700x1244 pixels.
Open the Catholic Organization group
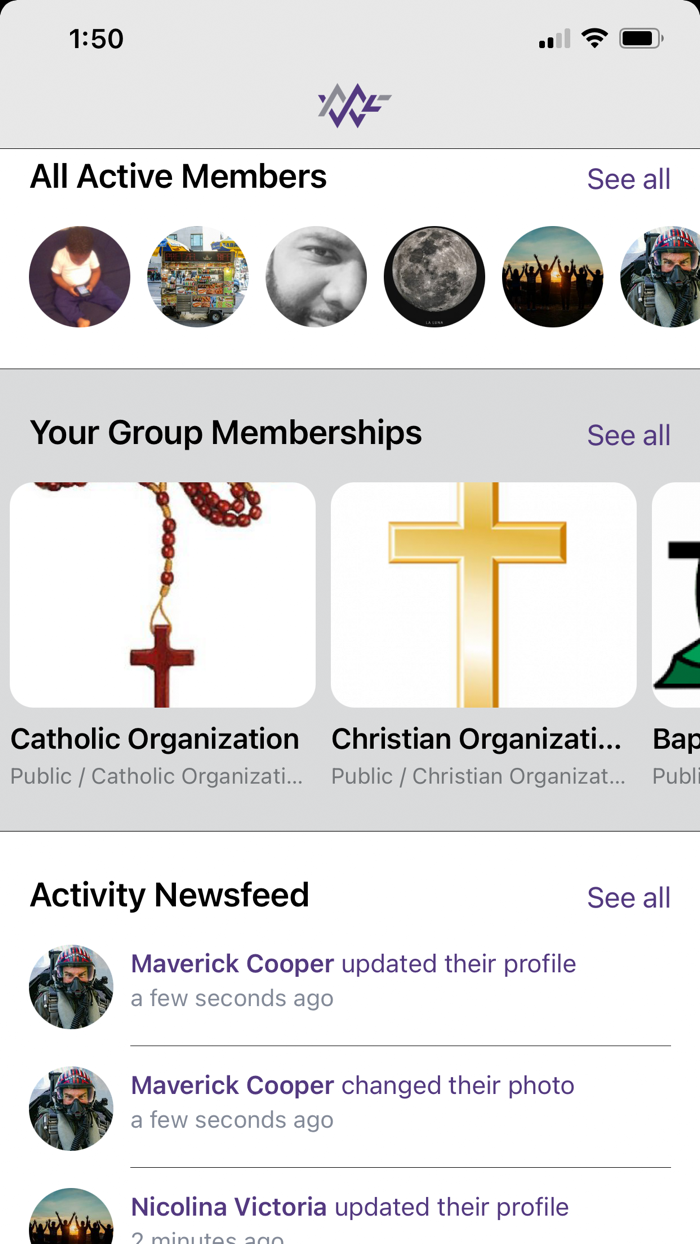coord(162,595)
